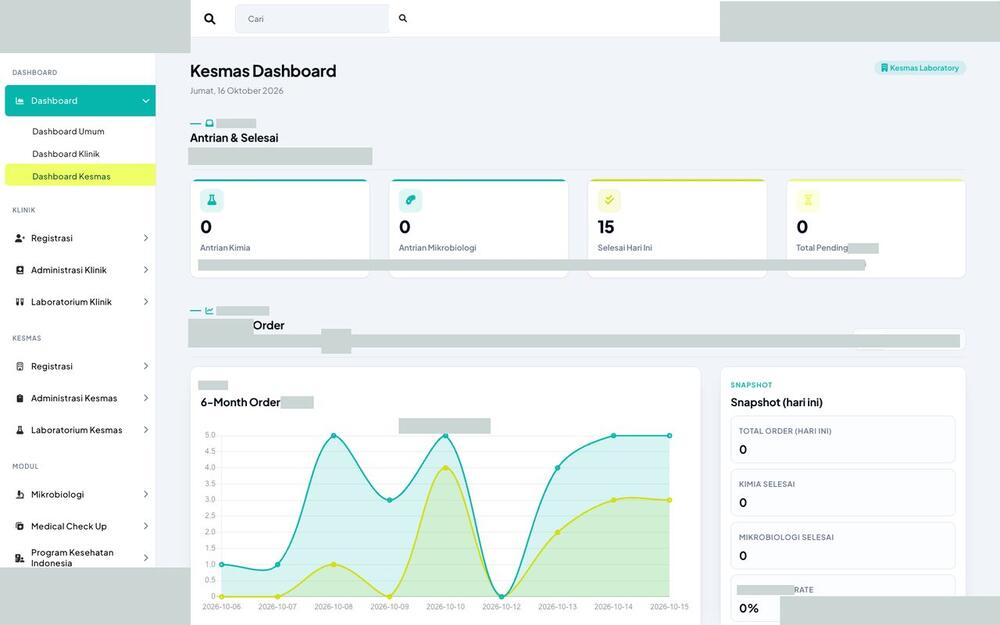Click the Selesai Hari Ini value 15
The height and width of the screenshot is (625, 1000).
coord(606,227)
